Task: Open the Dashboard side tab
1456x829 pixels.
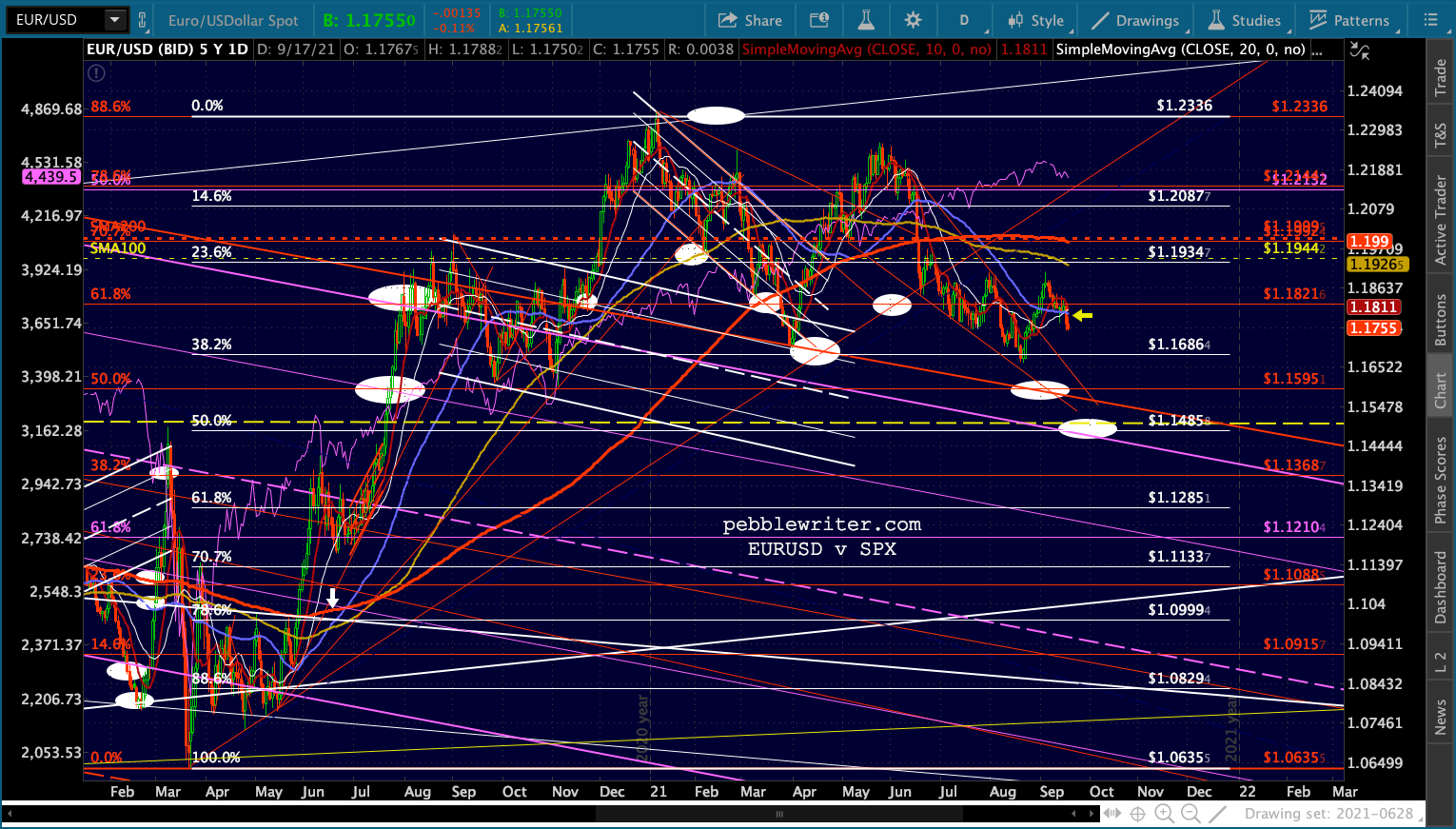Action: click(1440, 589)
